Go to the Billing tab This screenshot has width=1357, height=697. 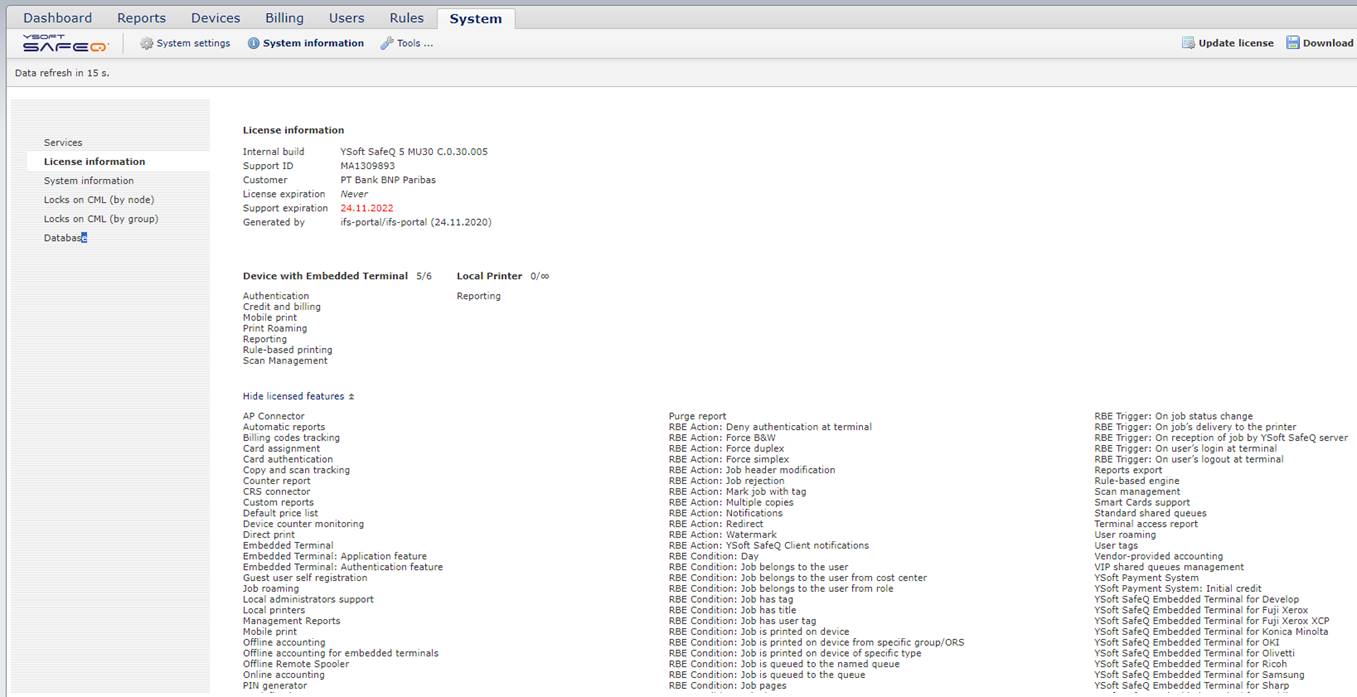[x=285, y=18]
